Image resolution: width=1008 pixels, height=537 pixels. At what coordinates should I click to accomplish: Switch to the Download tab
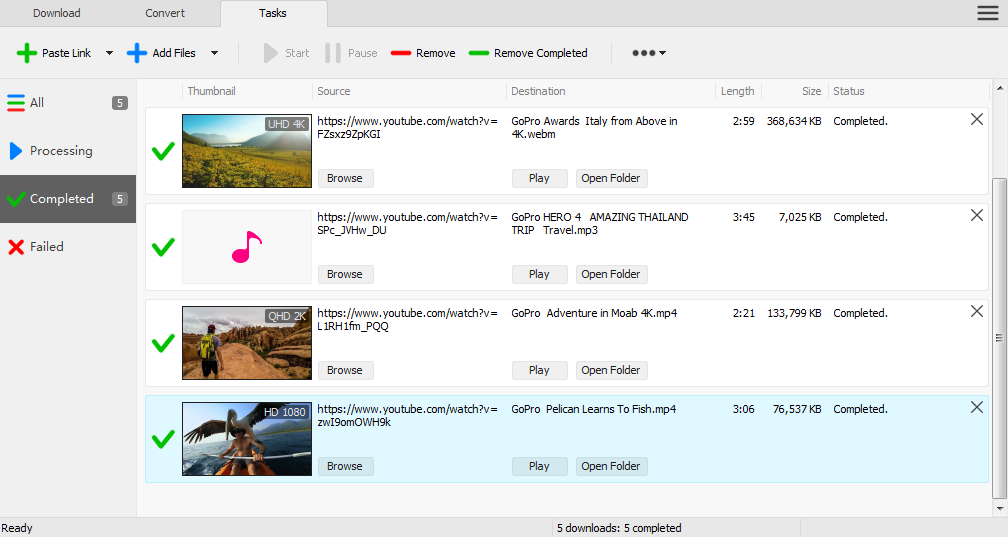tap(57, 13)
